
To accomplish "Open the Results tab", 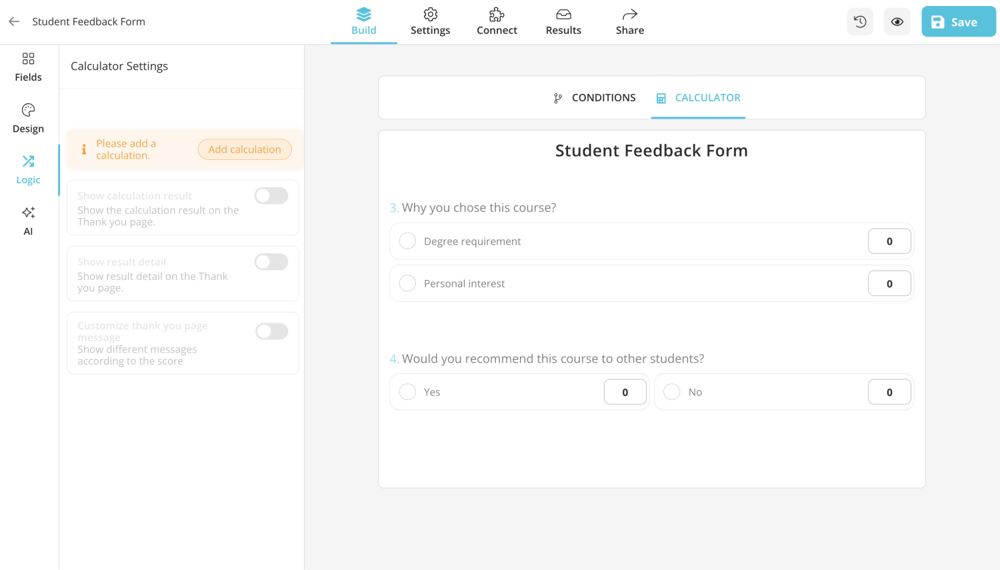I will coord(563,21).
